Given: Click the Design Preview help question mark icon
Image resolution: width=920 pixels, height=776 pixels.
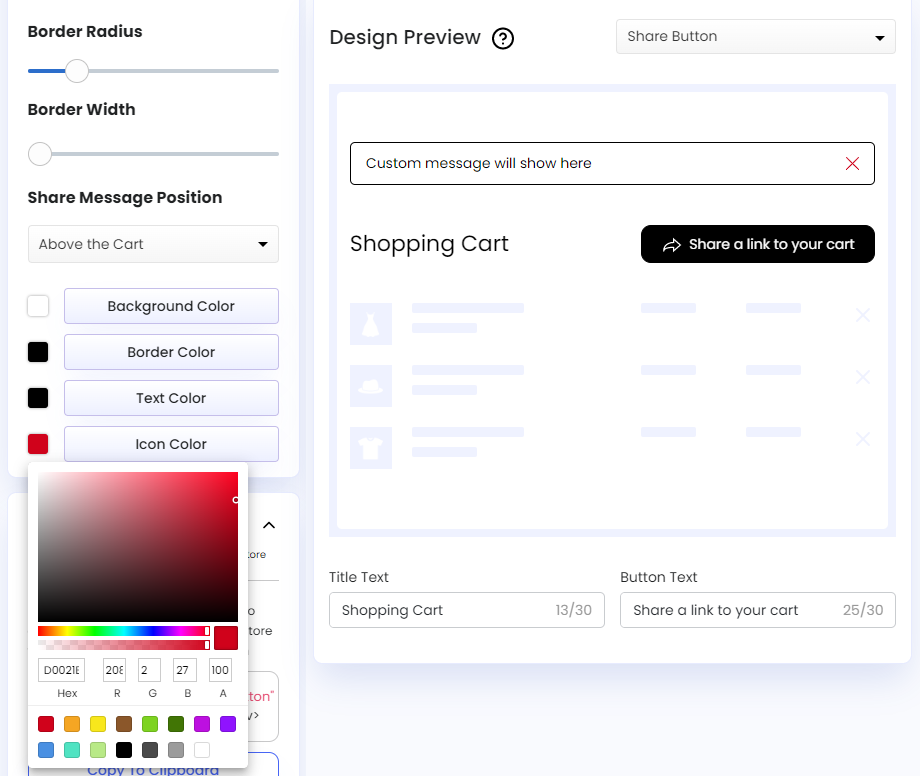Looking at the screenshot, I should [x=502, y=37].
